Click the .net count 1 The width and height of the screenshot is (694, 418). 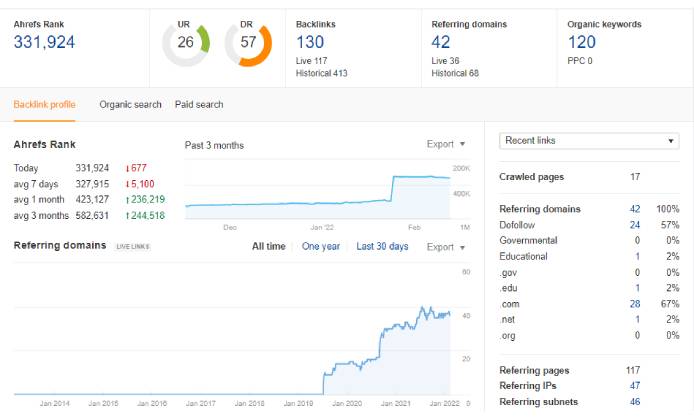pos(637,319)
